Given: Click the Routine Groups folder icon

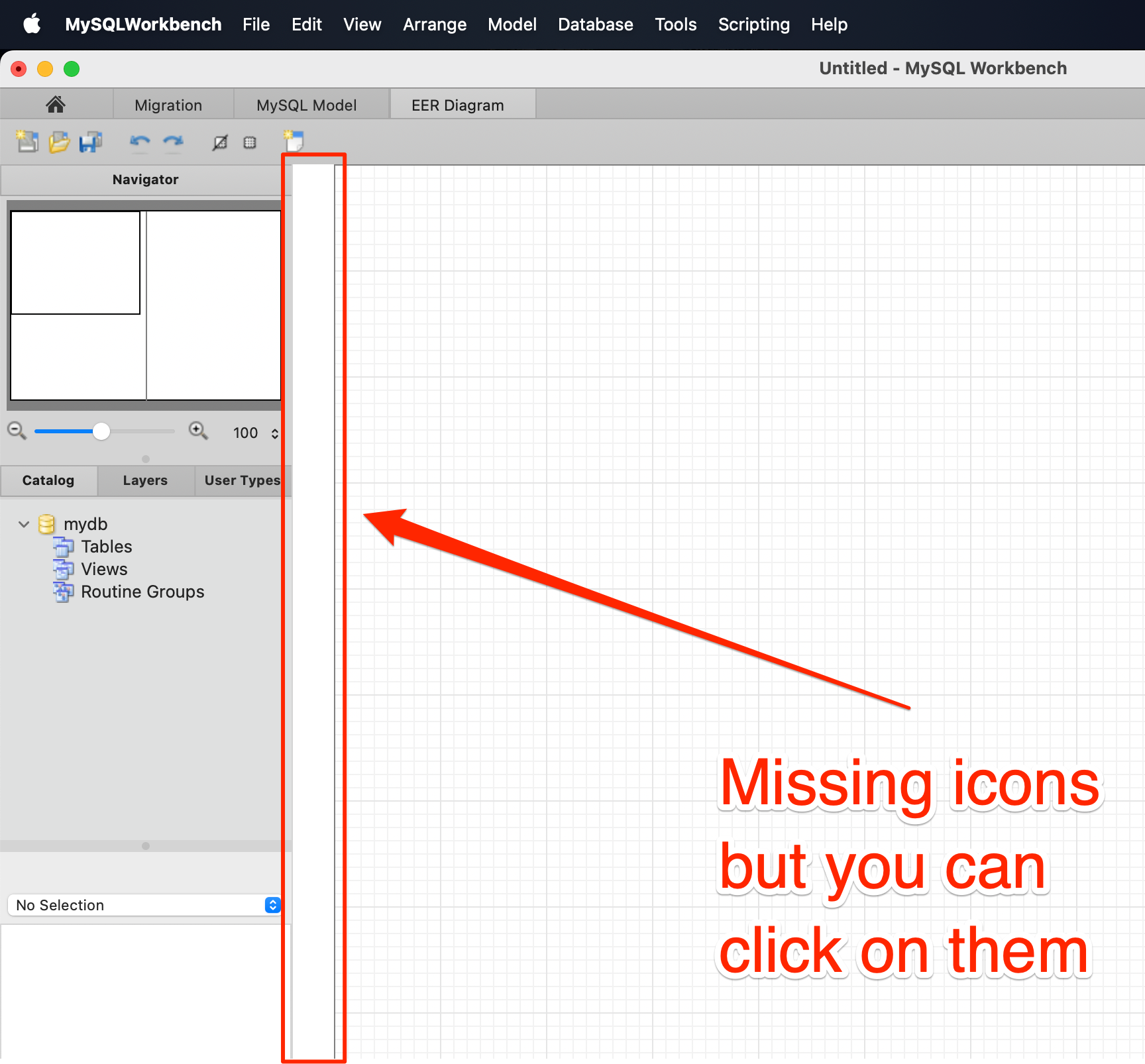Looking at the screenshot, I should pyautogui.click(x=64, y=592).
